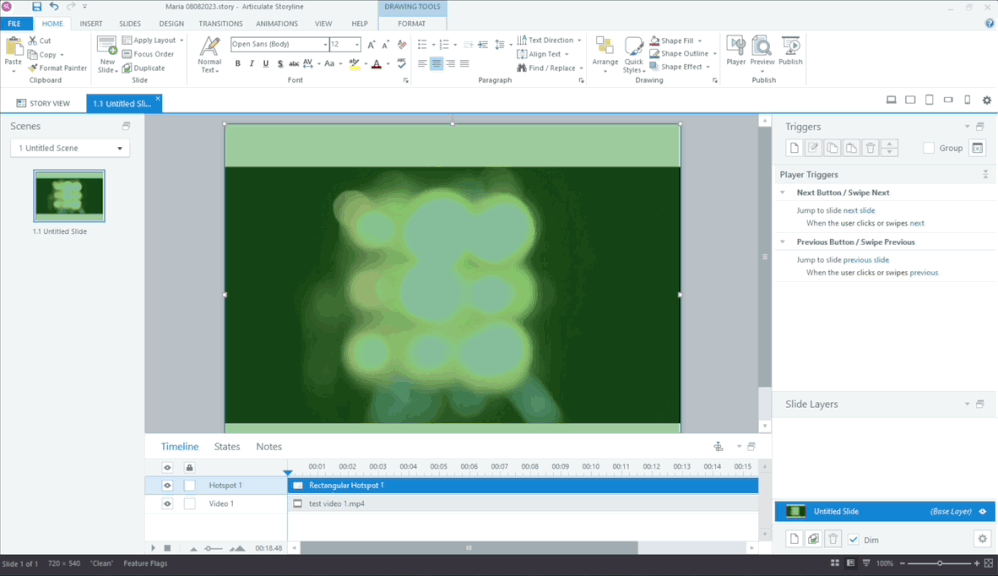Open the 1 Untitled Scene dropdown

pos(70,148)
